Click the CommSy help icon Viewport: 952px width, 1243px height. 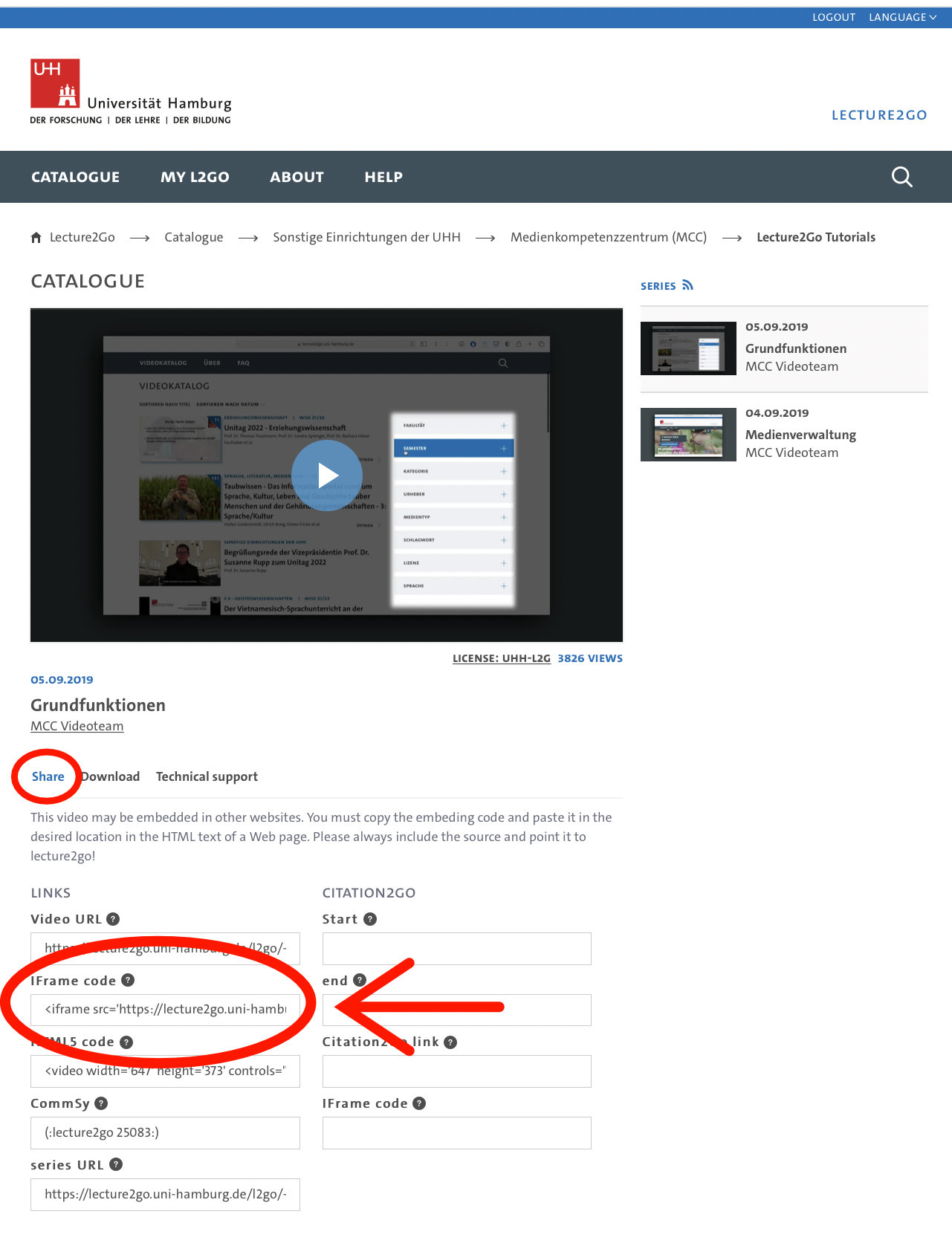tap(101, 1103)
